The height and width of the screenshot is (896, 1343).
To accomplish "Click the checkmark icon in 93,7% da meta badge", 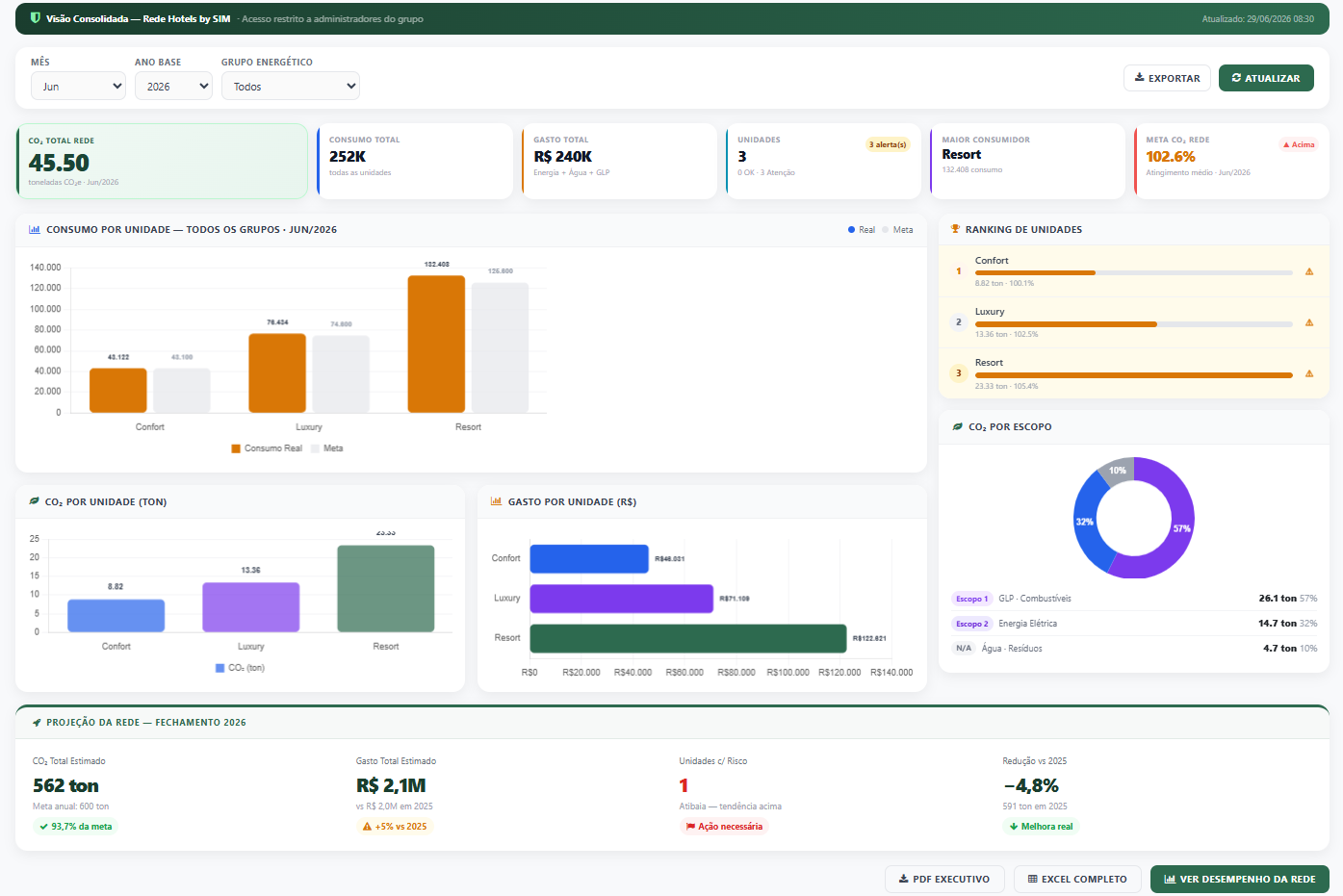I will (x=44, y=827).
